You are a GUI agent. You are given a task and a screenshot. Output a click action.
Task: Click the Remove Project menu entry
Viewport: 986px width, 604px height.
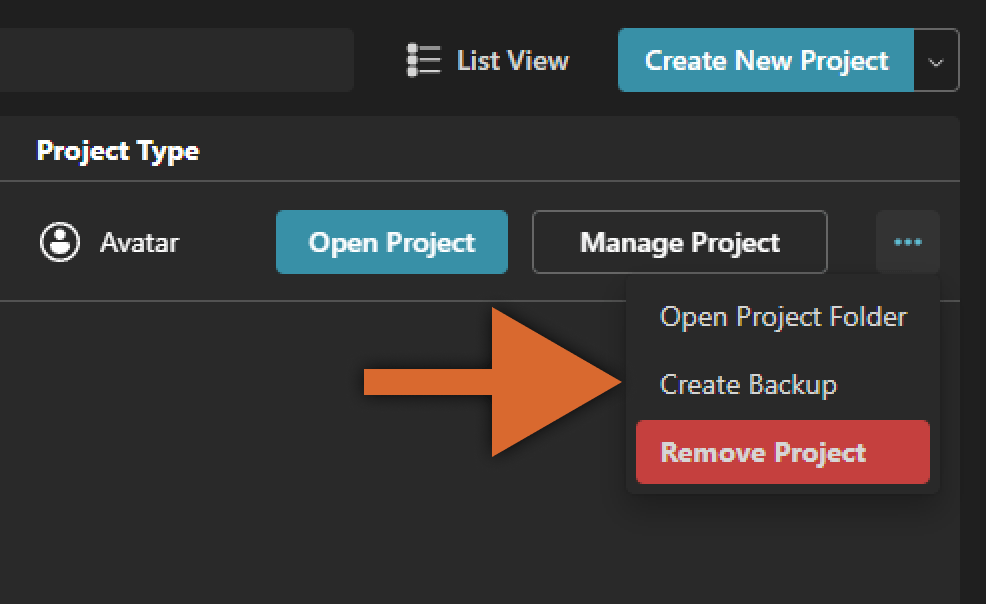click(x=781, y=452)
